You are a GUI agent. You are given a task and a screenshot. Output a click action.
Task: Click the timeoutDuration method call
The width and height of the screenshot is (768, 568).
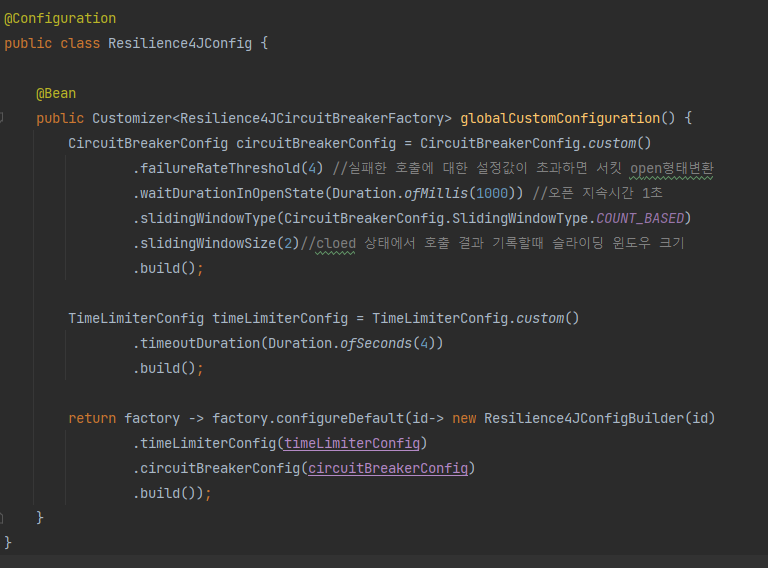click(x=200, y=343)
